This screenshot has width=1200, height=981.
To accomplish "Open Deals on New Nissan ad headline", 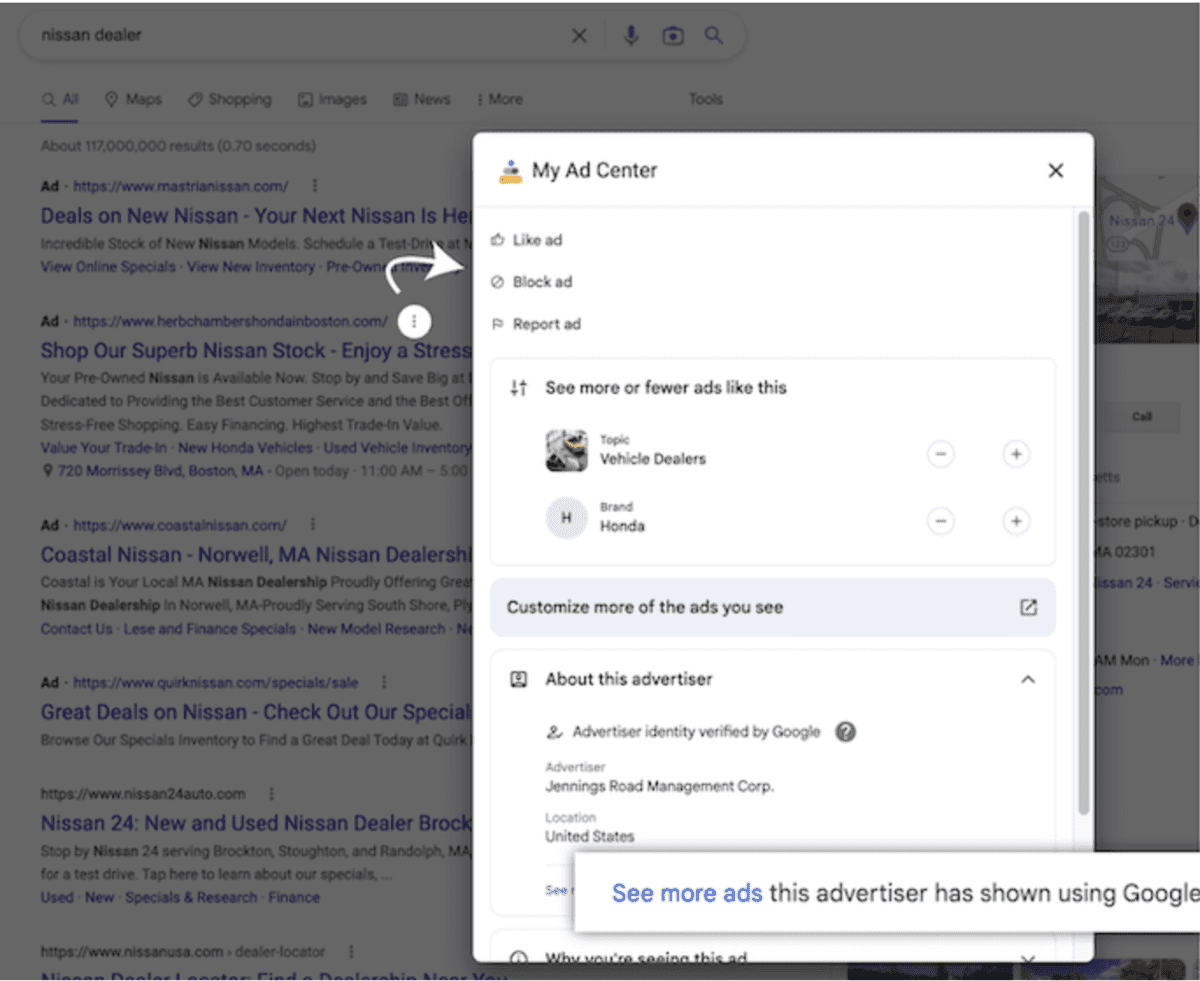I will coord(255,216).
